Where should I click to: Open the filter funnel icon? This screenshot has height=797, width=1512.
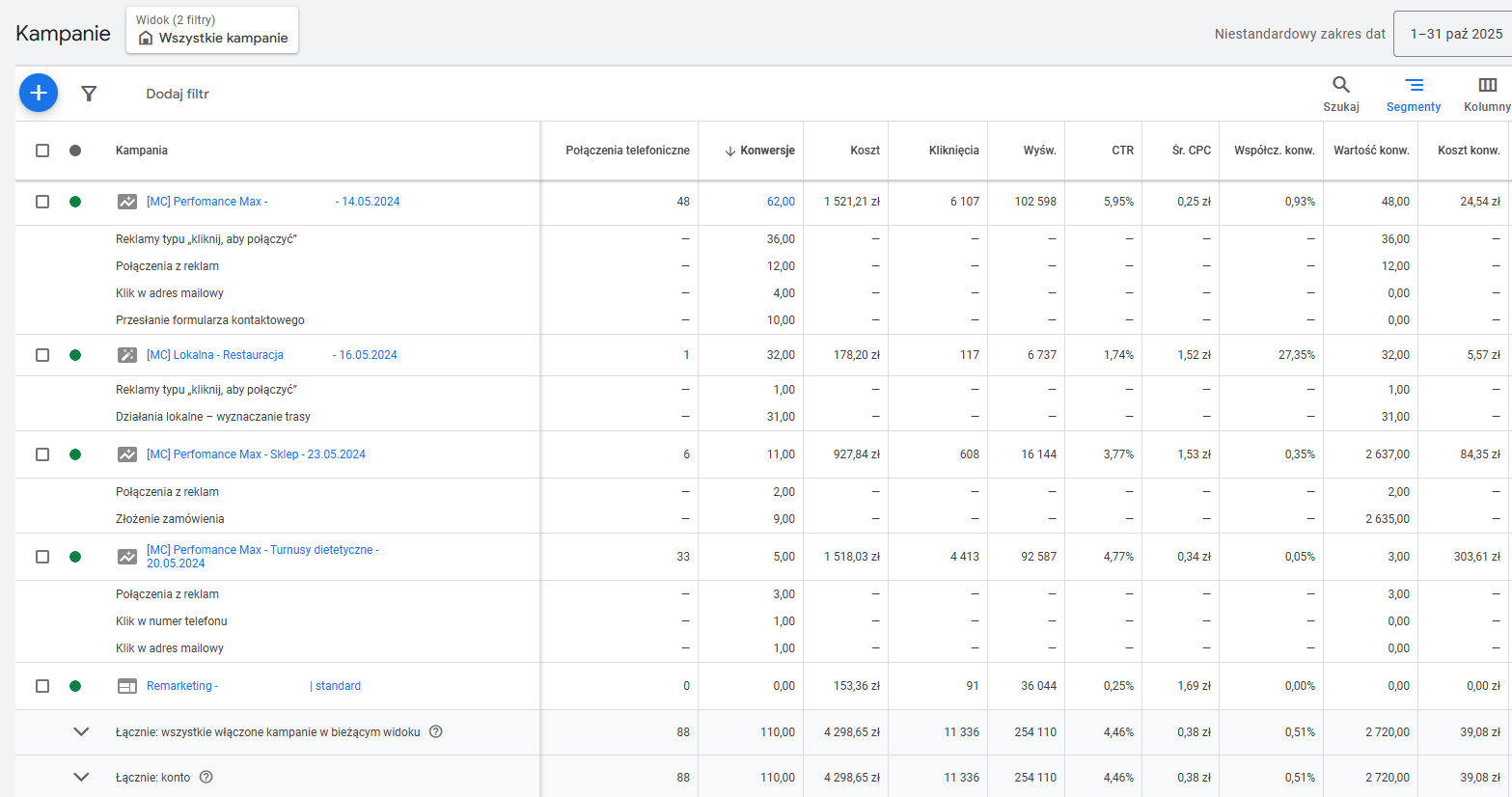(x=89, y=94)
